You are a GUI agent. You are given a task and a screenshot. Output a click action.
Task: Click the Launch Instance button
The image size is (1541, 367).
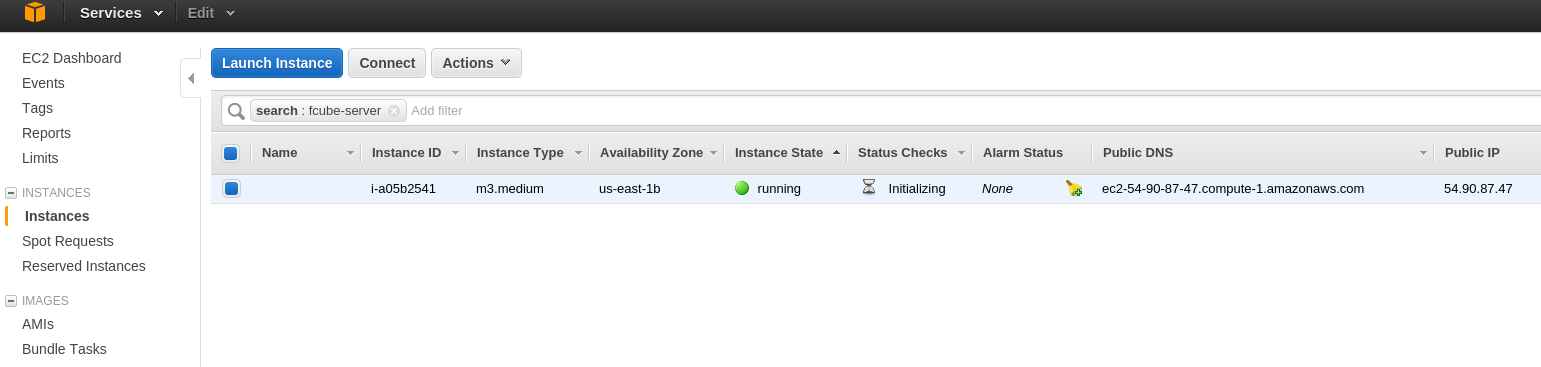(x=277, y=63)
